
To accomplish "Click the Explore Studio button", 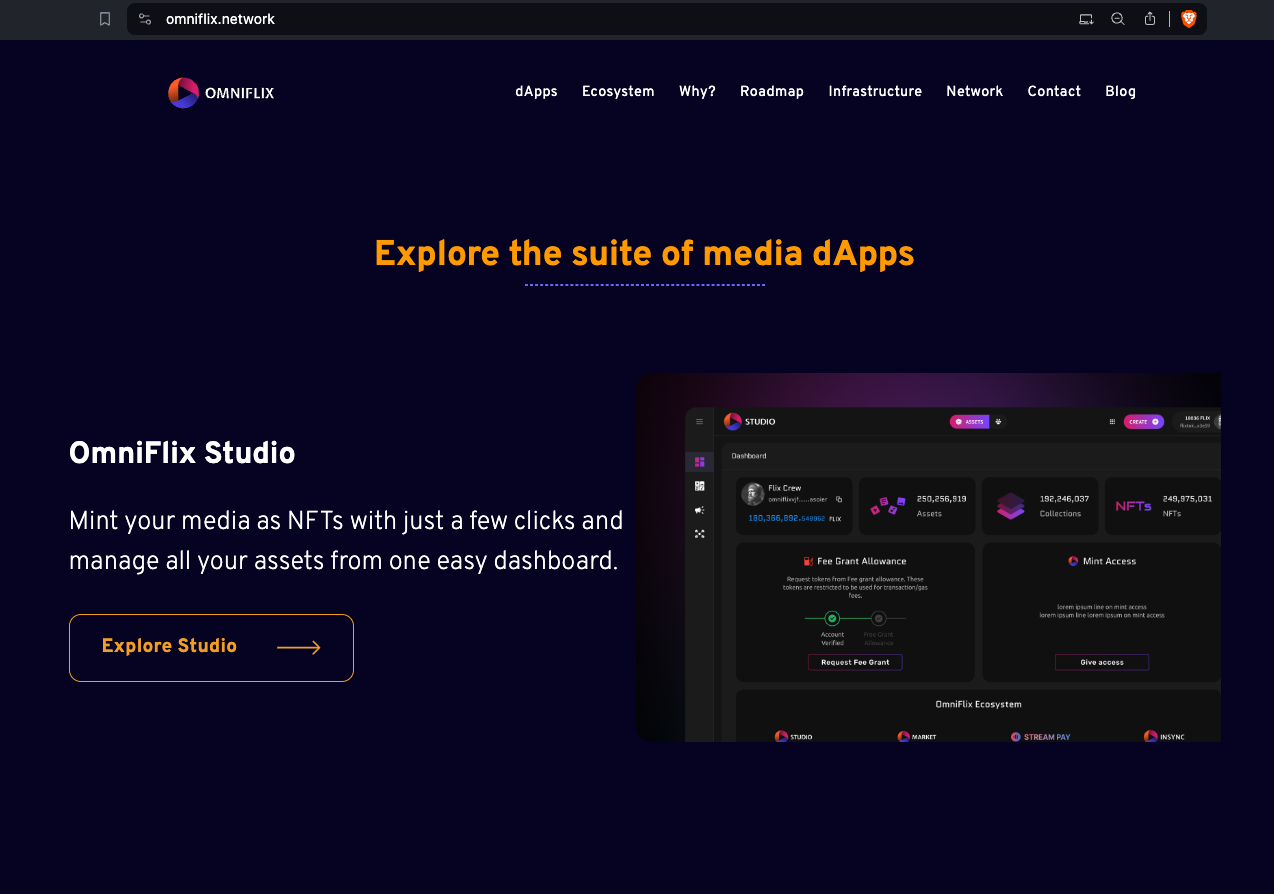I will point(211,648).
